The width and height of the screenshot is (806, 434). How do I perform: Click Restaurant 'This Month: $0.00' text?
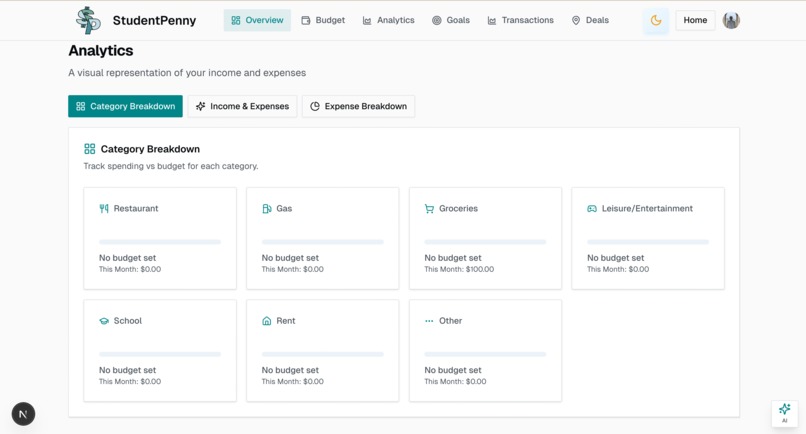click(130, 269)
